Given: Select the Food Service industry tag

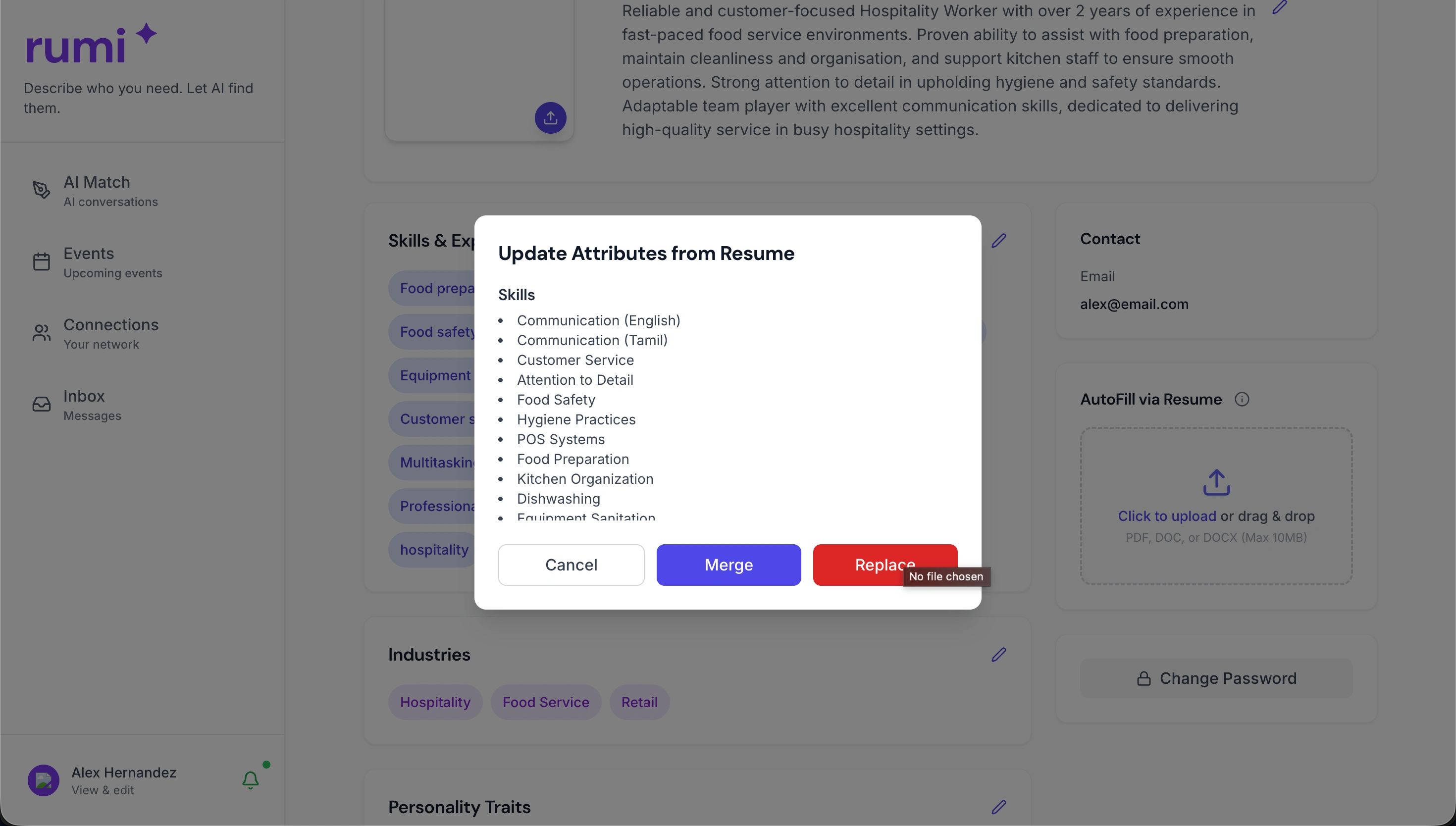Looking at the screenshot, I should tap(545, 702).
